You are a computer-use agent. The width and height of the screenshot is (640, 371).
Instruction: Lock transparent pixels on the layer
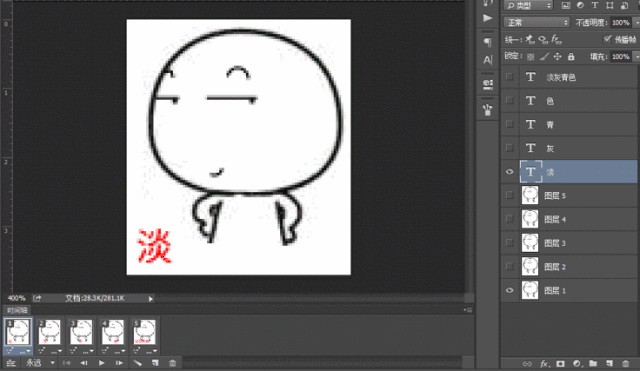[530, 57]
